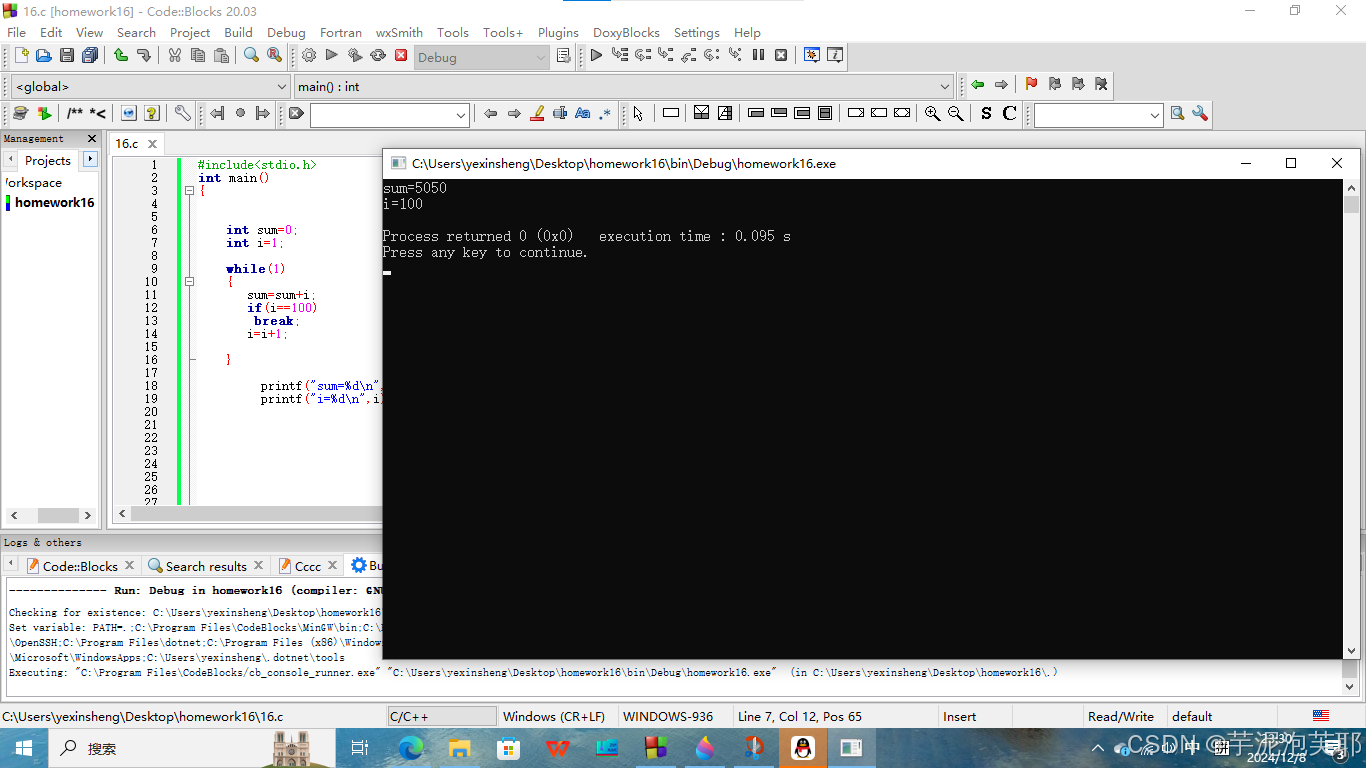Open the Windows Start menu
This screenshot has height=768, width=1366.
22,747
